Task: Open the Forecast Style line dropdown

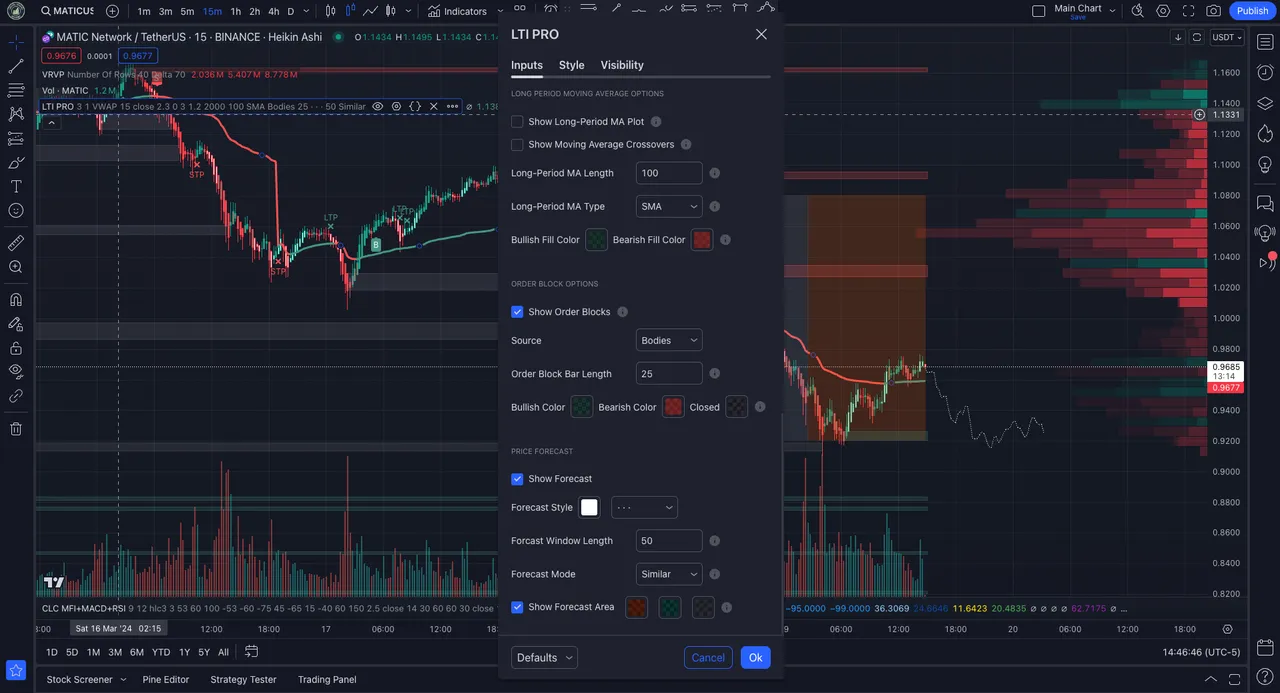Action: pos(644,507)
